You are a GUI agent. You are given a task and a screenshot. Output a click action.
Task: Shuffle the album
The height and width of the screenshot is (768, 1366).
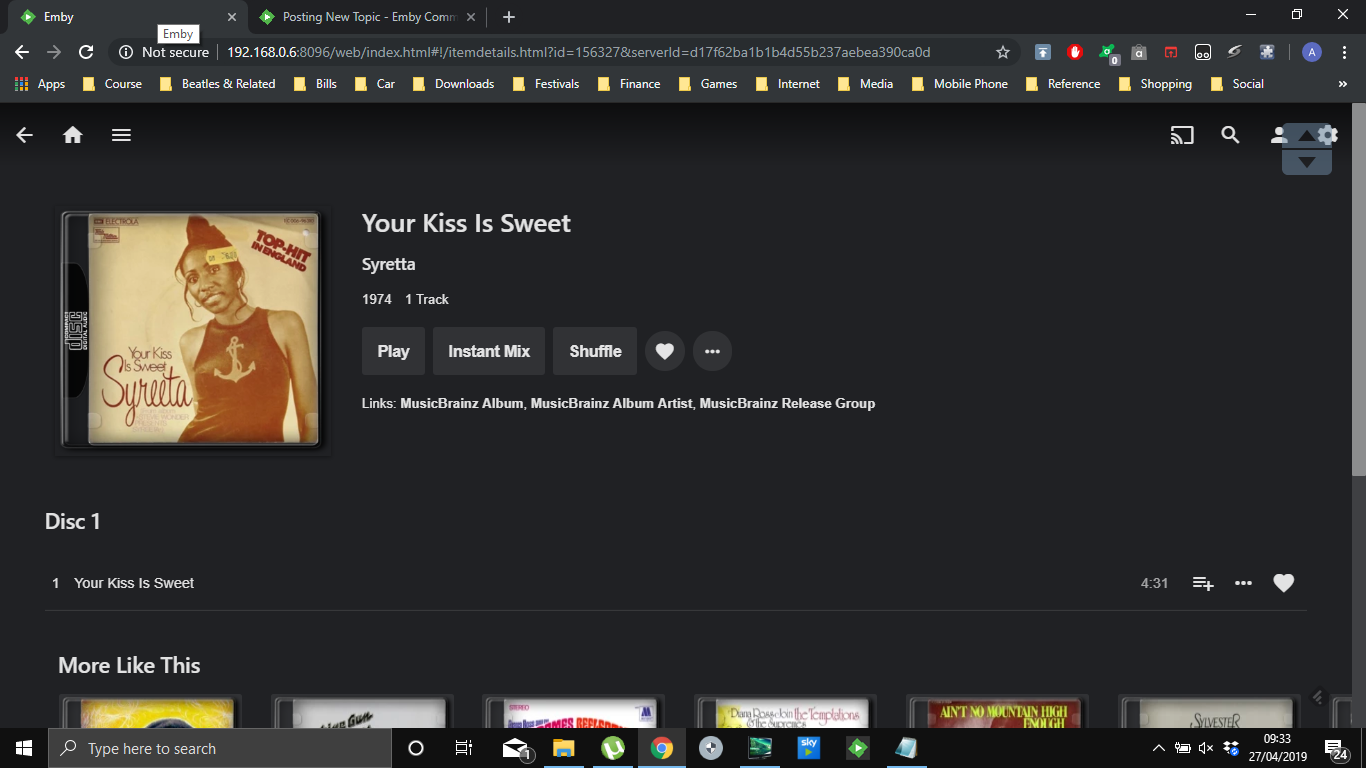(595, 351)
